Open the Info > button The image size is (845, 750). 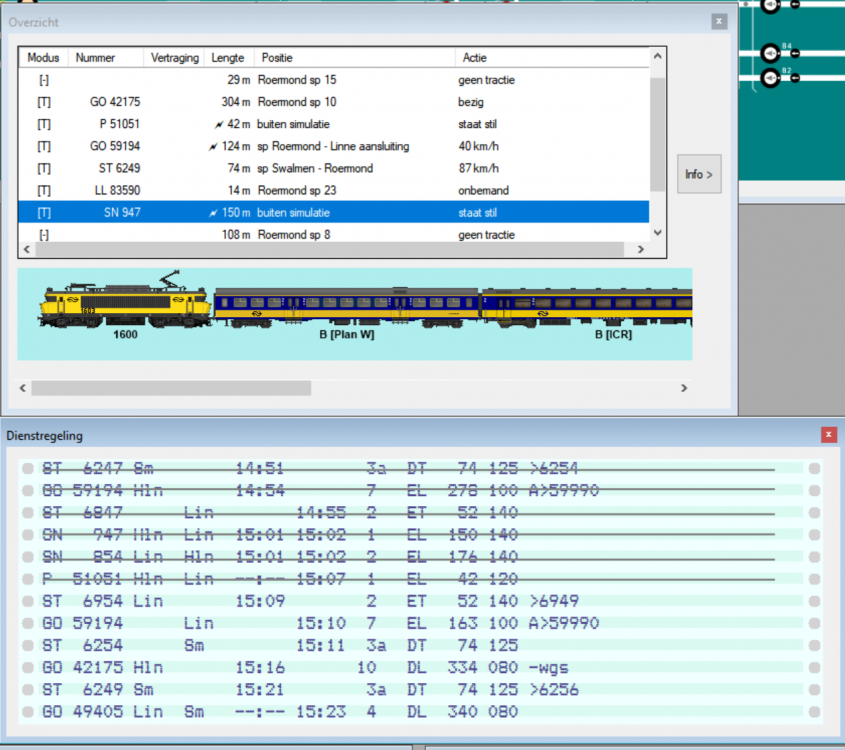tap(698, 174)
